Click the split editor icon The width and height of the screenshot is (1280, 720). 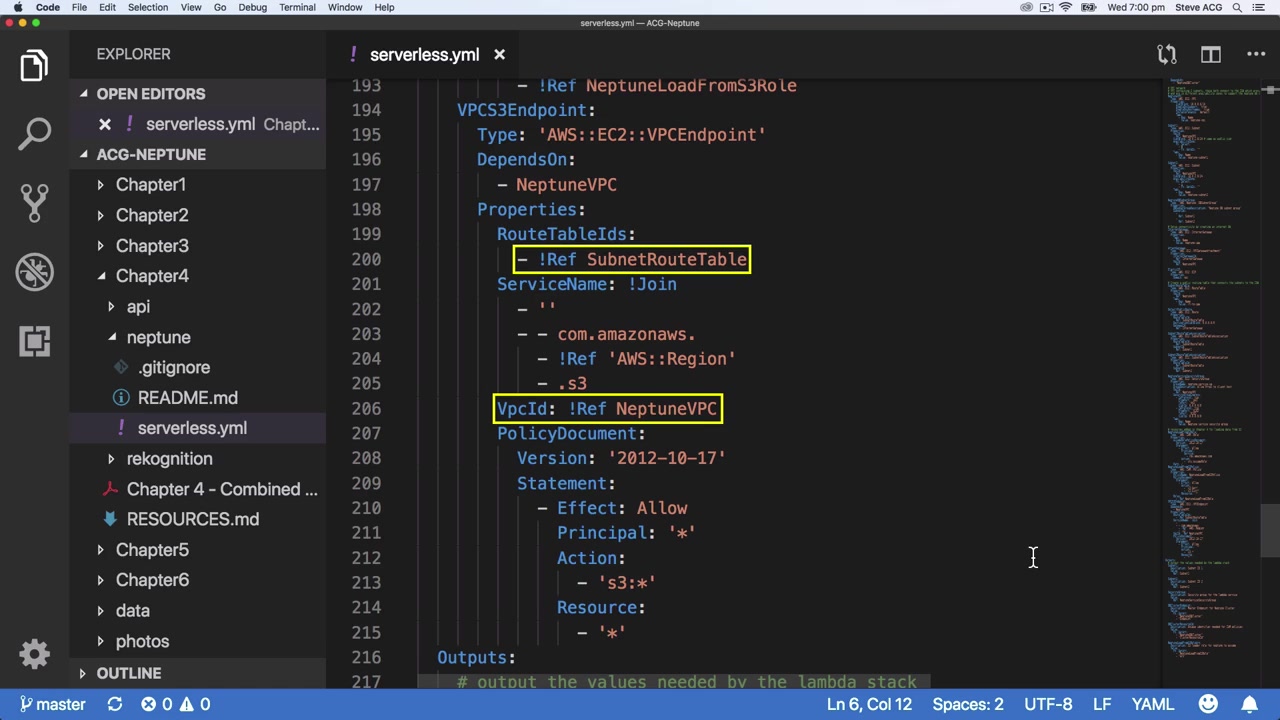tap(1210, 55)
